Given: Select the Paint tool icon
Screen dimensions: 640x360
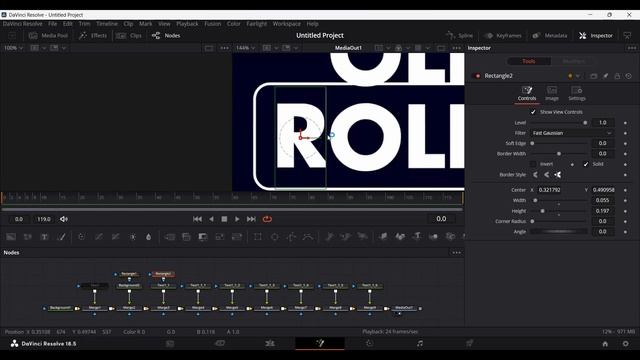Looking at the screenshot, I should (x=62, y=237).
